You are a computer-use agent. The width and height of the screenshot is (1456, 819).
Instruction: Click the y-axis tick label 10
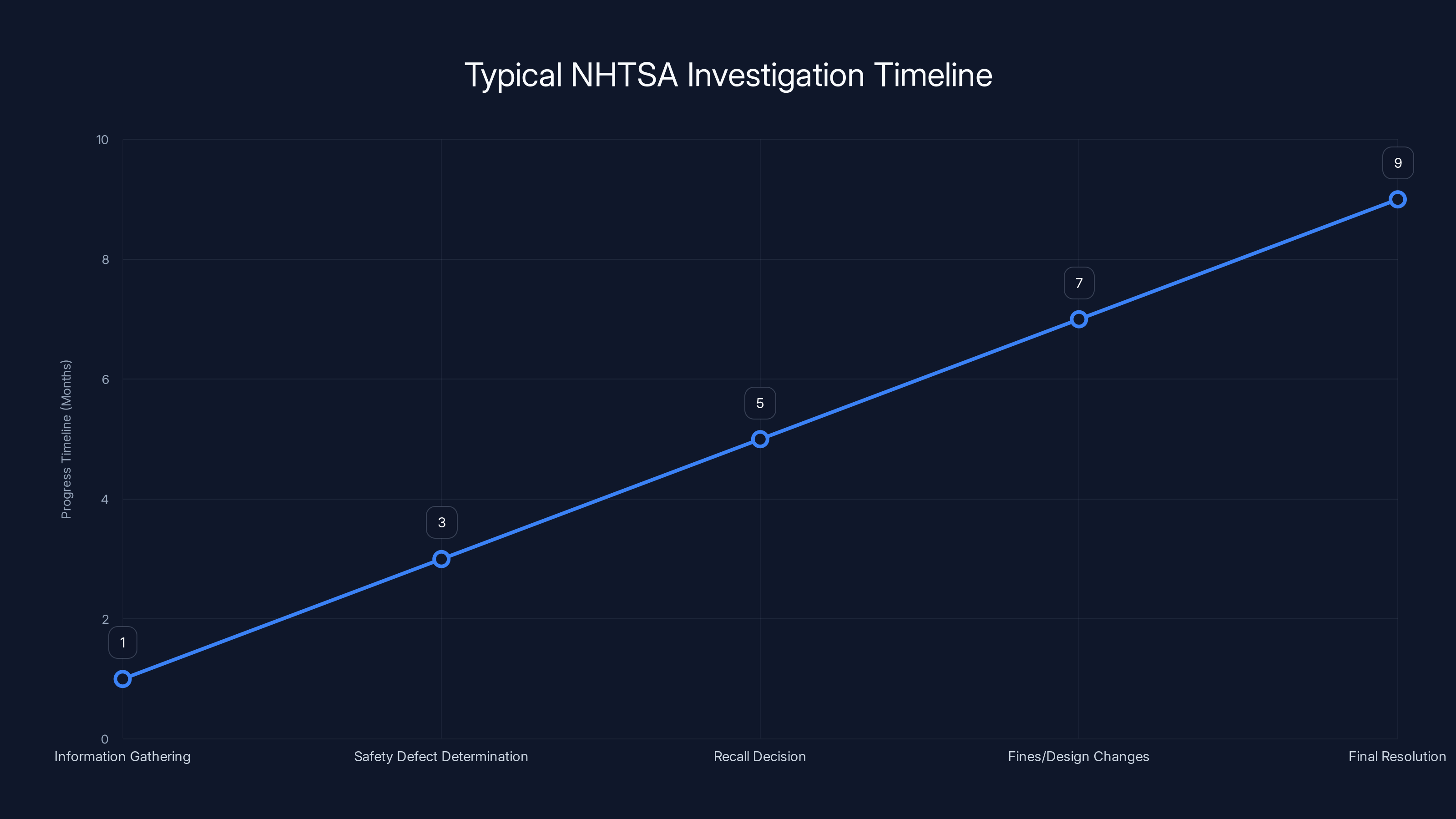coord(102,140)
